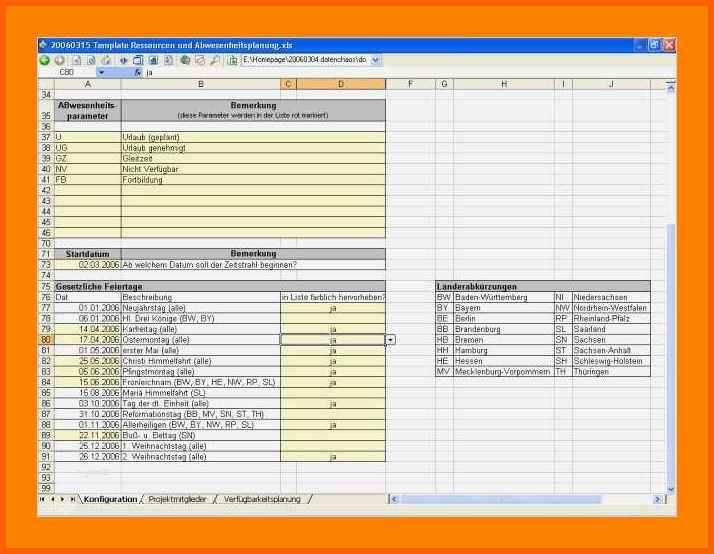714x554 pixels.
Task: Select column D header
Action: 341,84
